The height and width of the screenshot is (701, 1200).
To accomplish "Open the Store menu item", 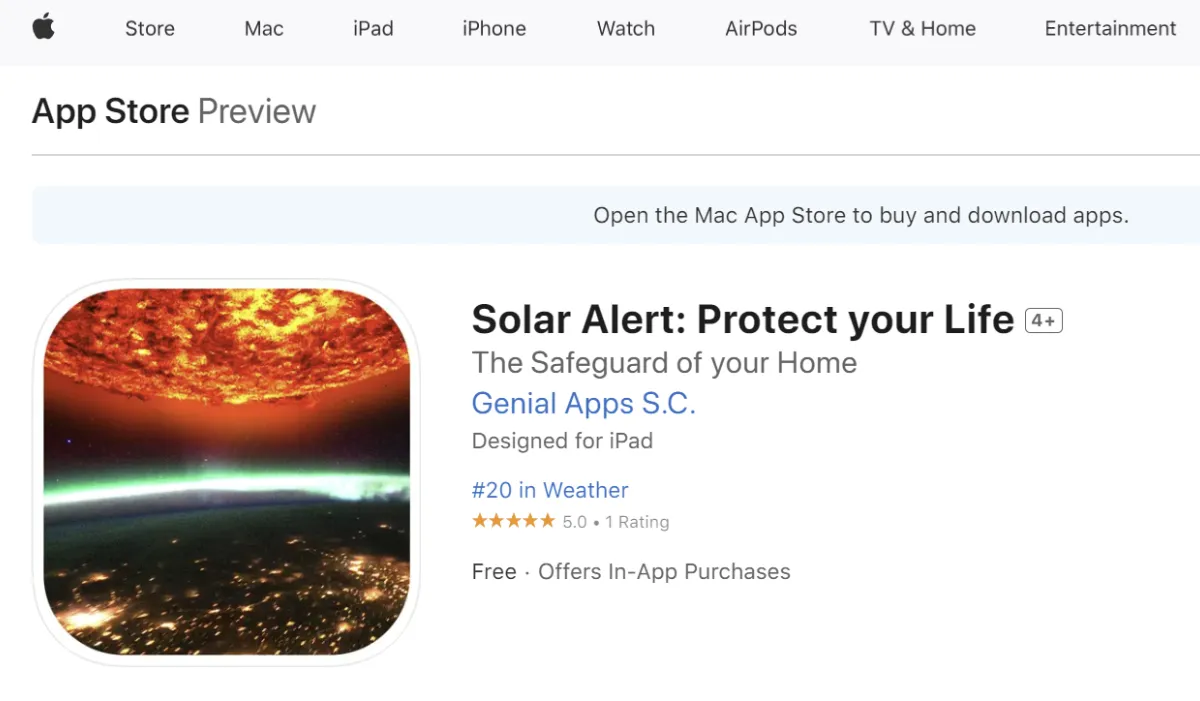I will [150, 29].
